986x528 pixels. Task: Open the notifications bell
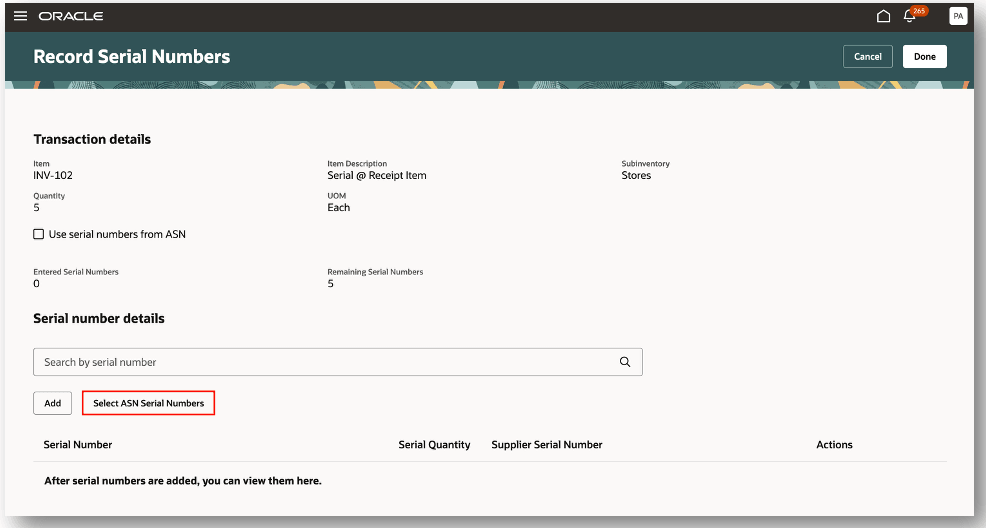click(x=909, y=16)
